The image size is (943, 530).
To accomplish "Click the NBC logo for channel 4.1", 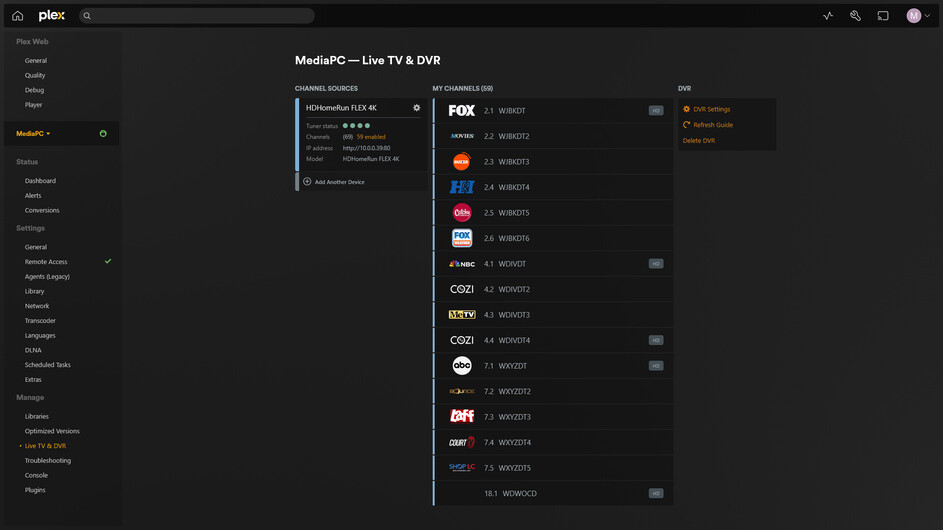I will pos(462,263).
